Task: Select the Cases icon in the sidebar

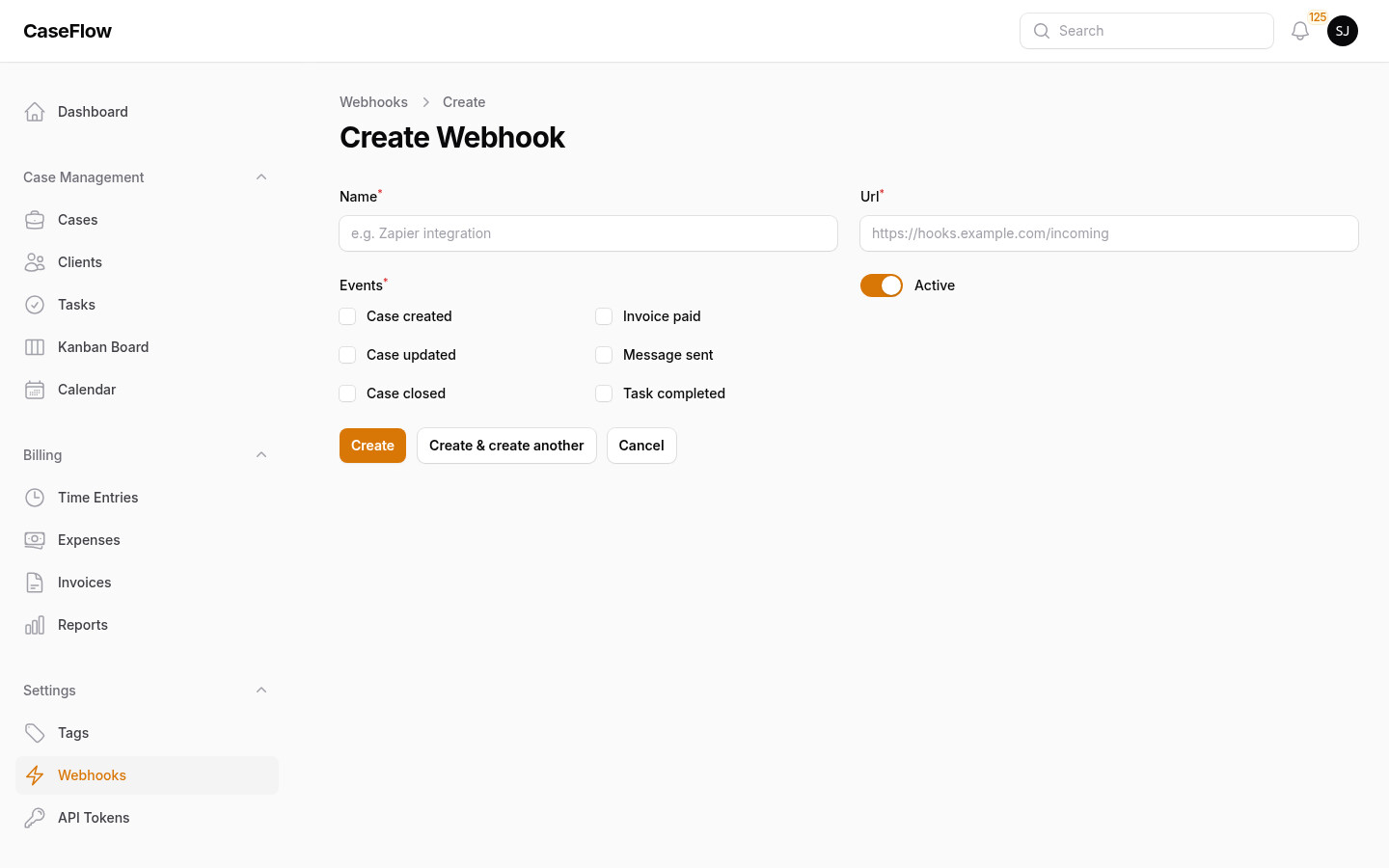Action: coord(35,220)
